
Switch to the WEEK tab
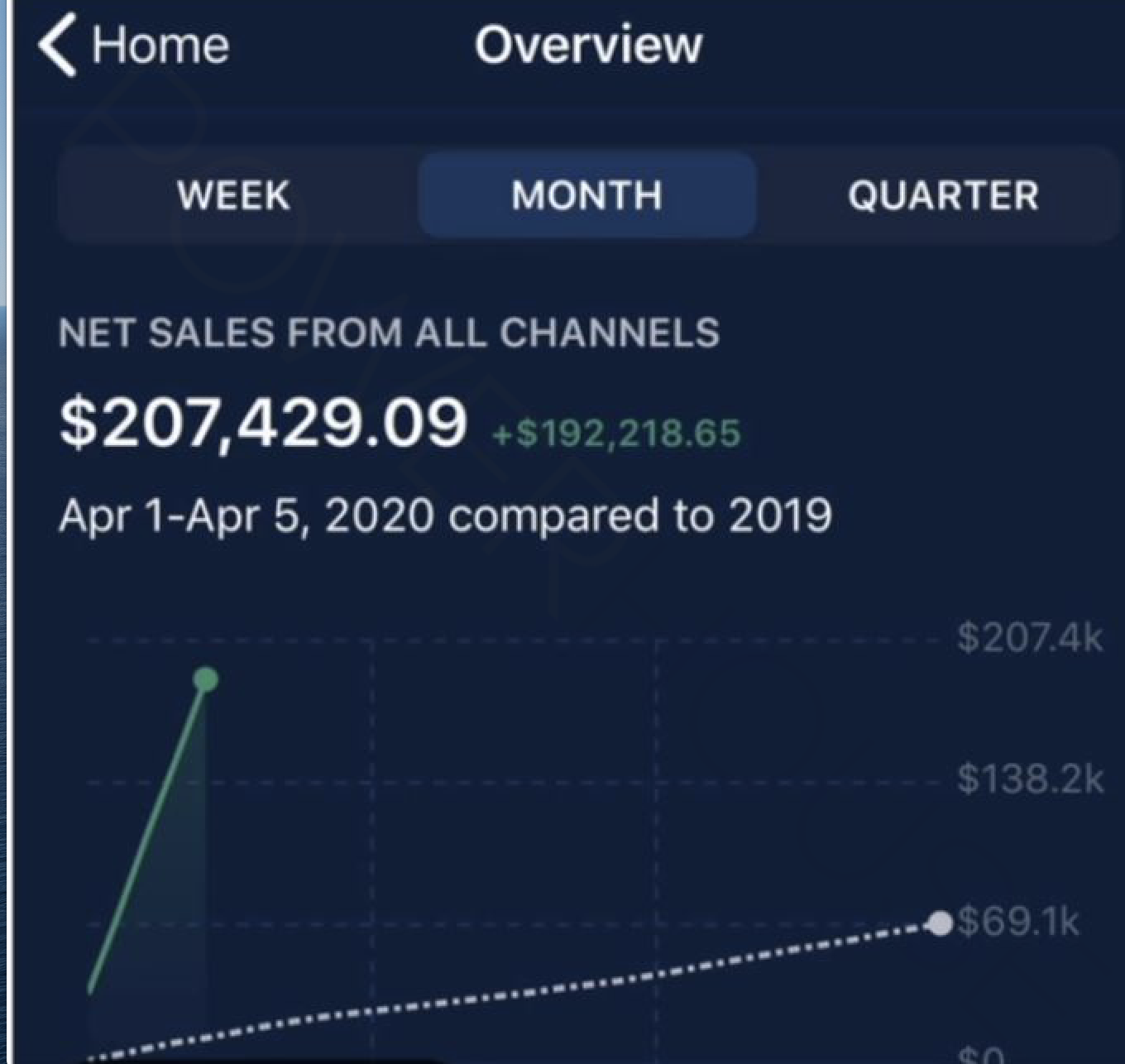pos(233,195)
